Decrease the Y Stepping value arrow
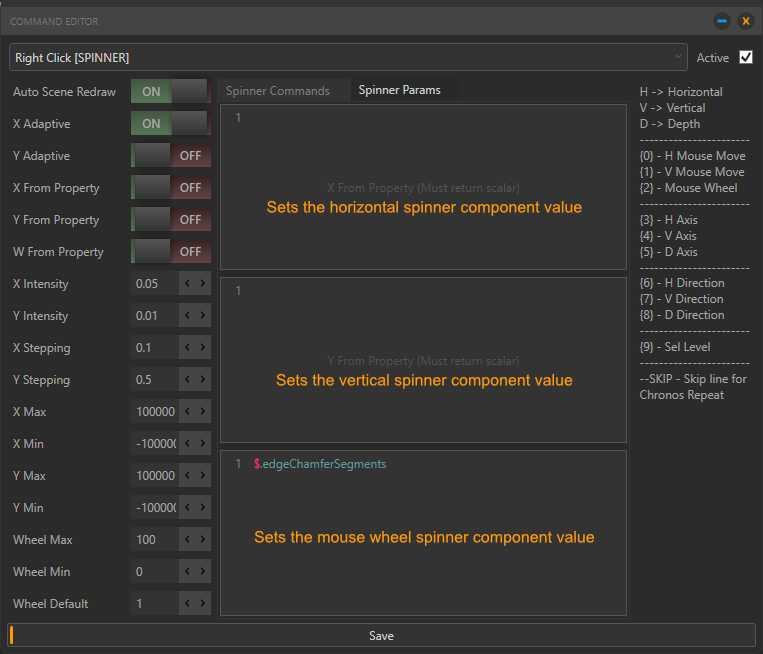763x654 pixels. coord(187,380)
